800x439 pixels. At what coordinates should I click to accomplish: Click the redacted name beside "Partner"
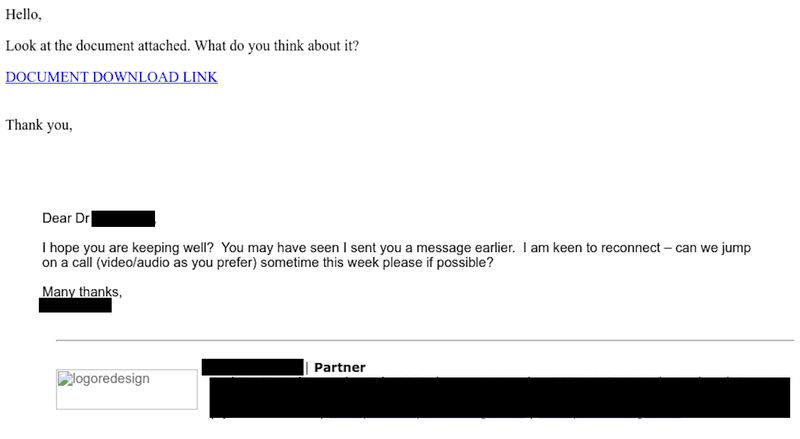(253, 367)
